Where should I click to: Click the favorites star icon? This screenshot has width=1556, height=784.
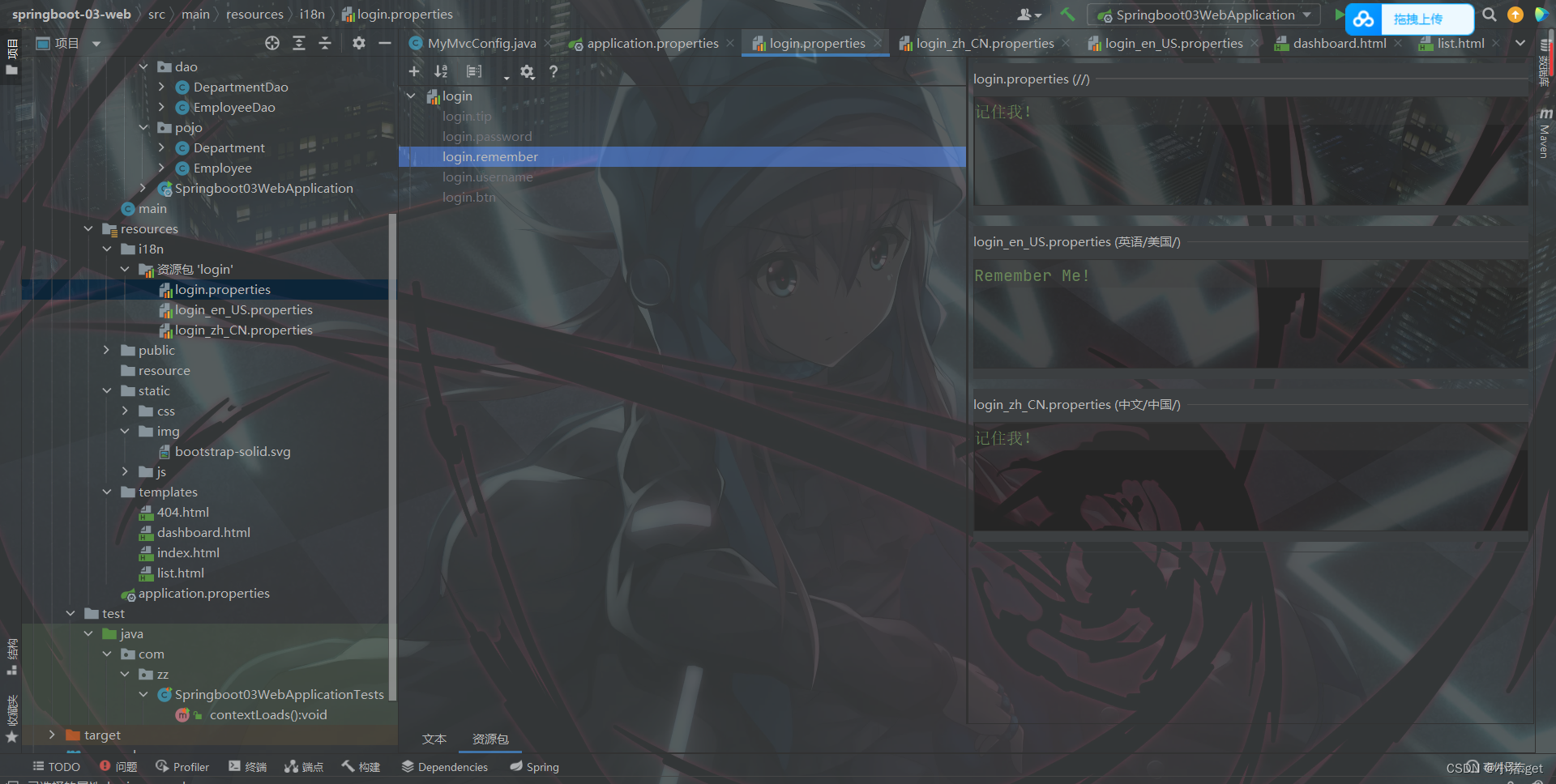click(11, 736)
